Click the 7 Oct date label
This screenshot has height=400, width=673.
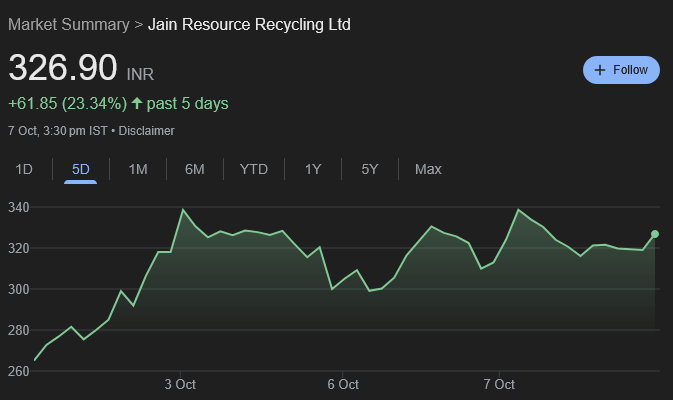[499, 384]
